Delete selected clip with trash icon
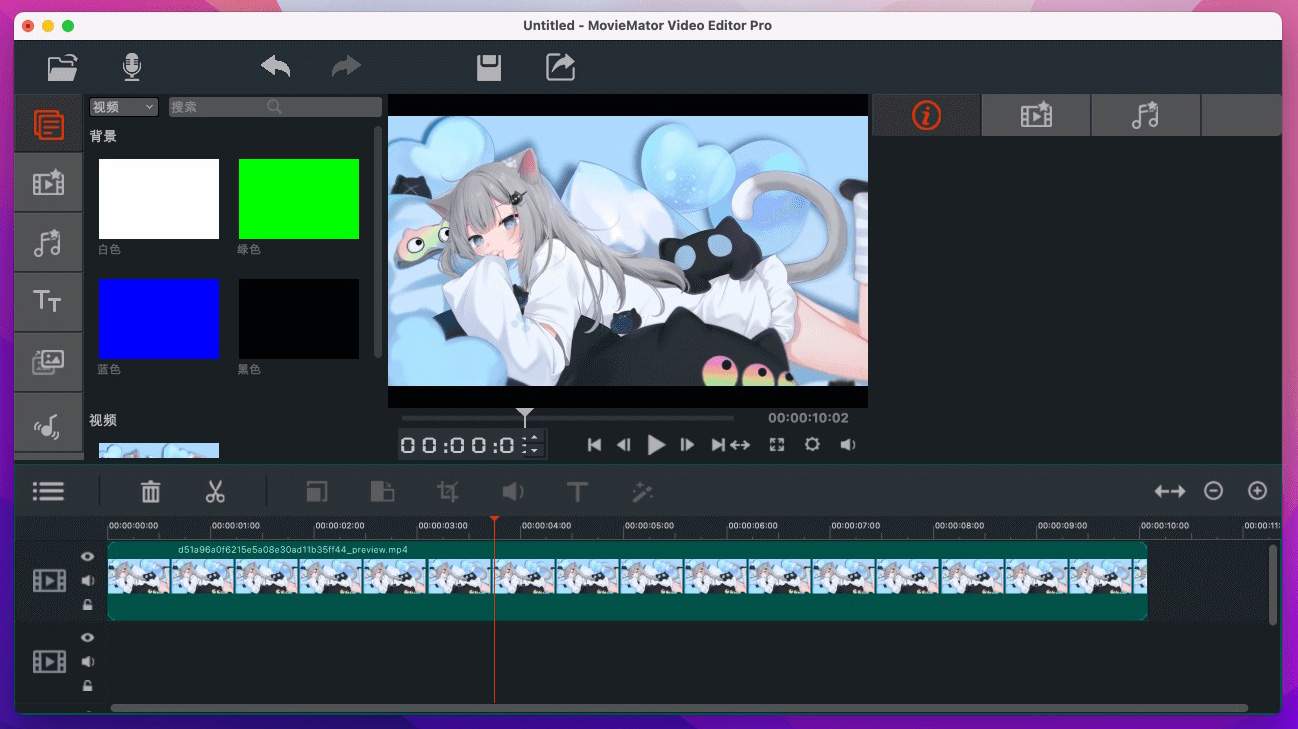Screen dimensions: 1298x729 point(150,491)
